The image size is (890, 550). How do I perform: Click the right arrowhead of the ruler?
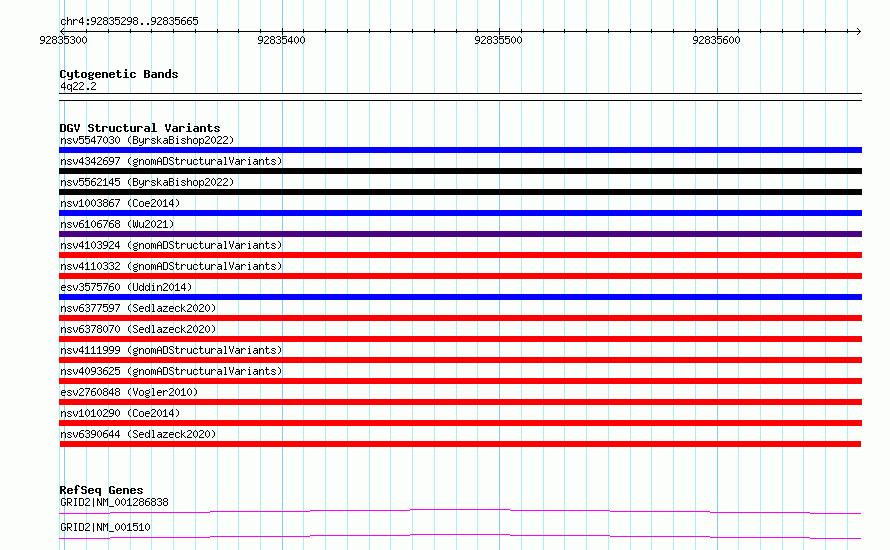pos(858,31)
